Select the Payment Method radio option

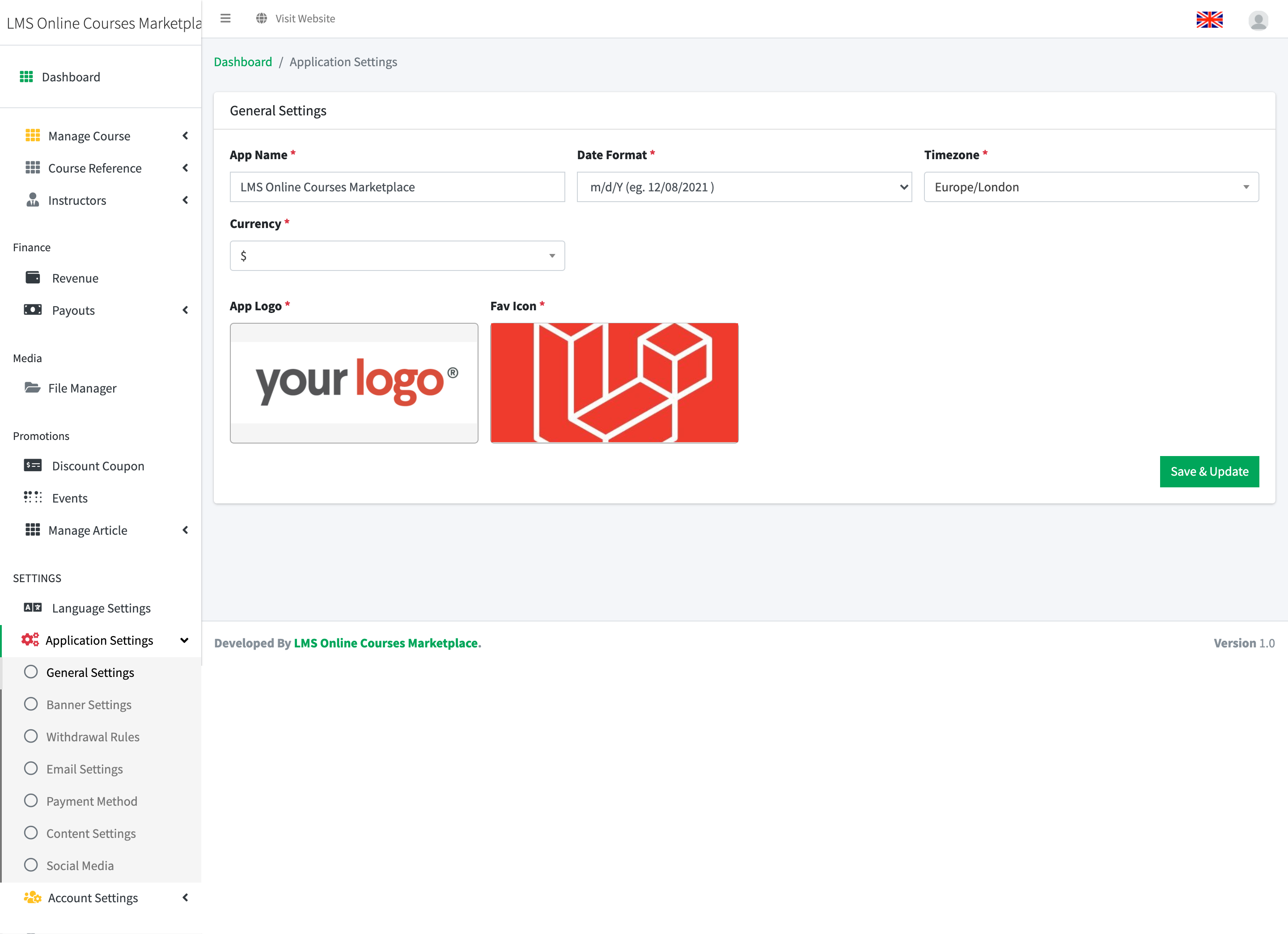31,801
